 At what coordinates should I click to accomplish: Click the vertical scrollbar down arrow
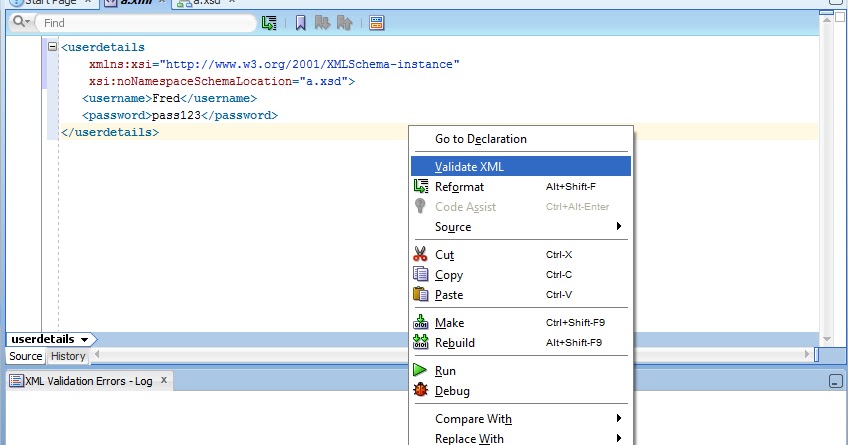click(x=826, y=339)
